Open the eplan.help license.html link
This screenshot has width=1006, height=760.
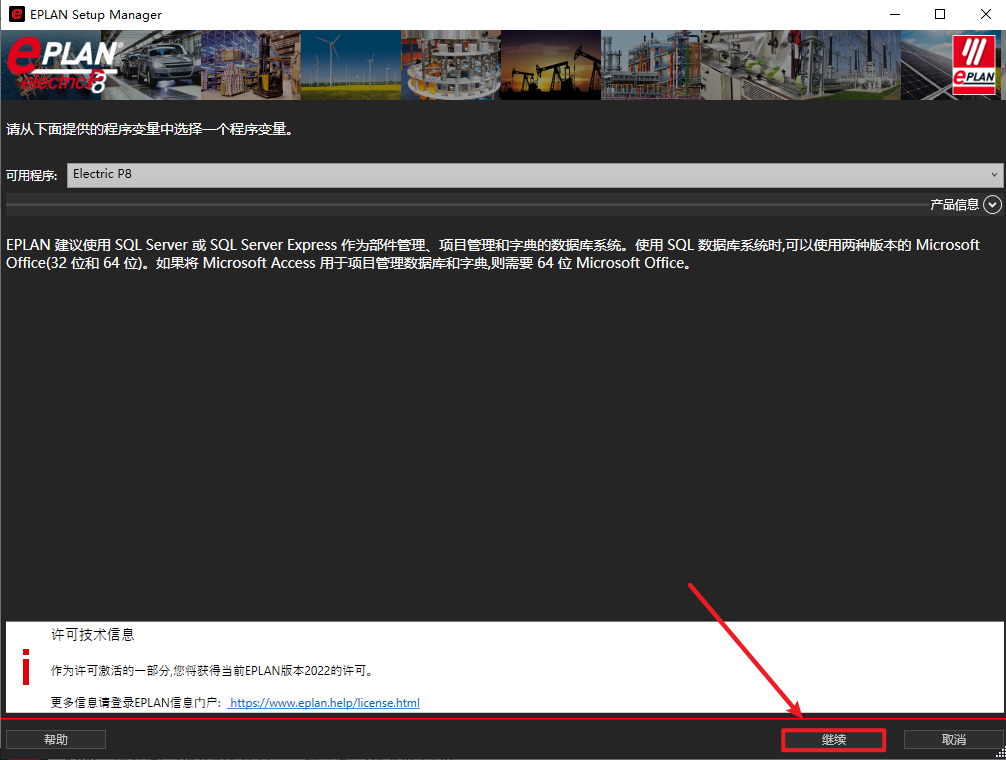coord(324,703)
